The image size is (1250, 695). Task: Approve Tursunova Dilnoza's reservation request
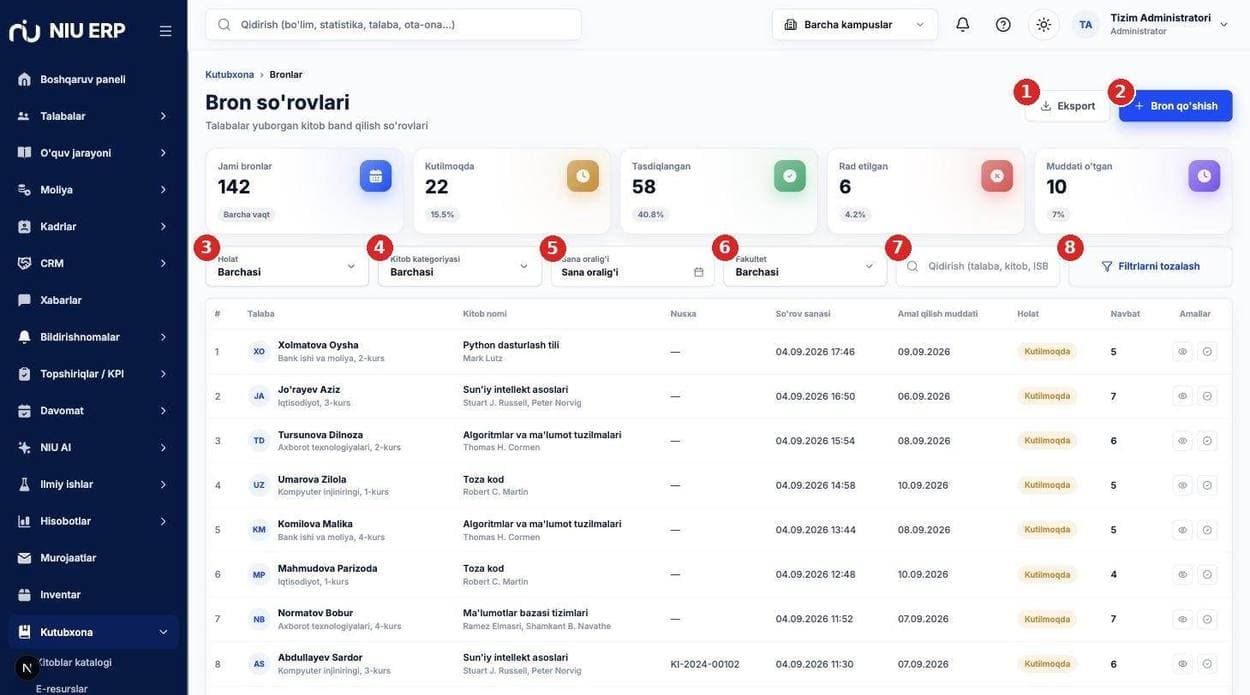pyautogui.click(x=1207, y=441)
